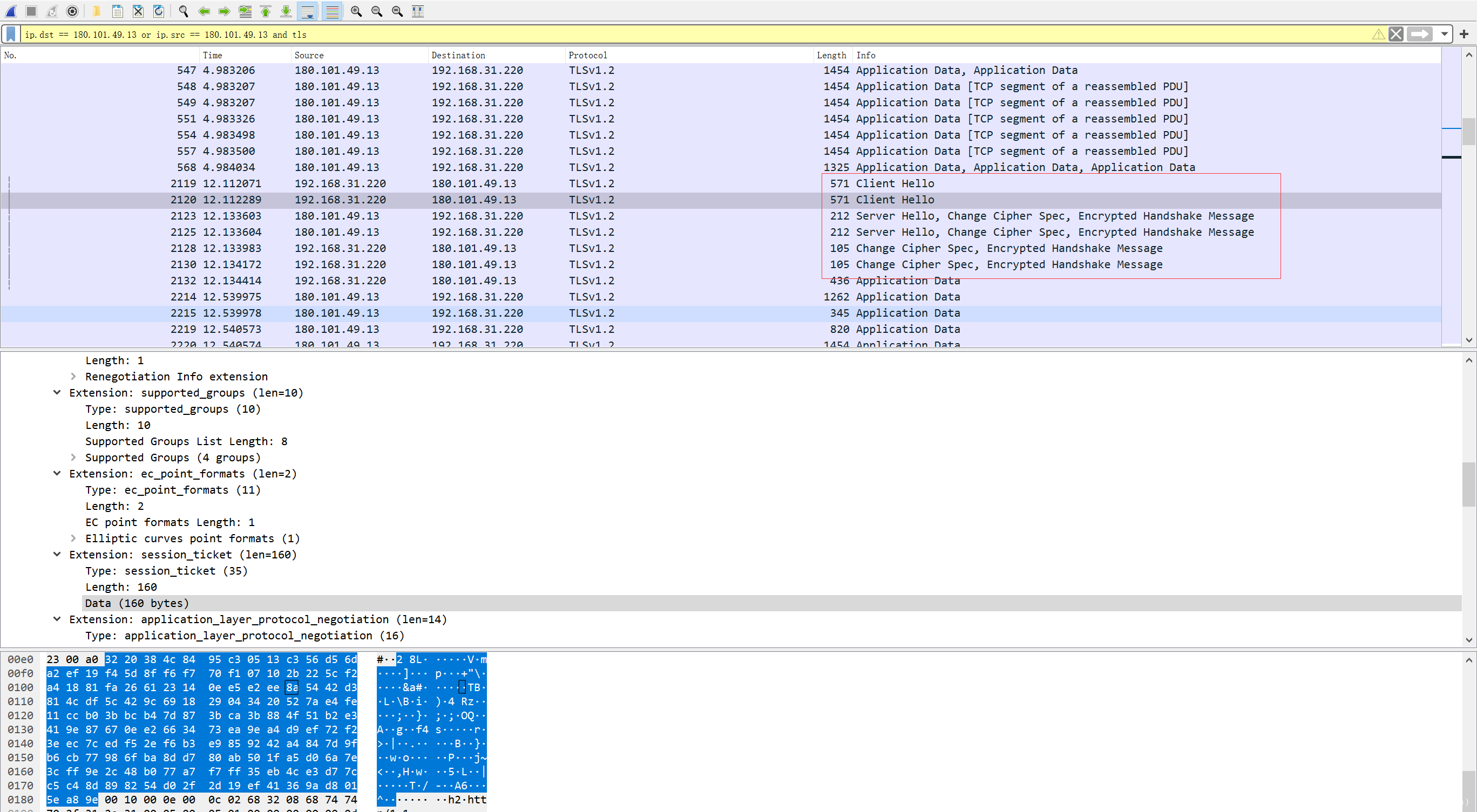Image resolution: width=1477 pixels, height=812 pixels.
Task: Collapse the session_ticket extension tree
Action: pyautogui.click(x=57, y=554)
